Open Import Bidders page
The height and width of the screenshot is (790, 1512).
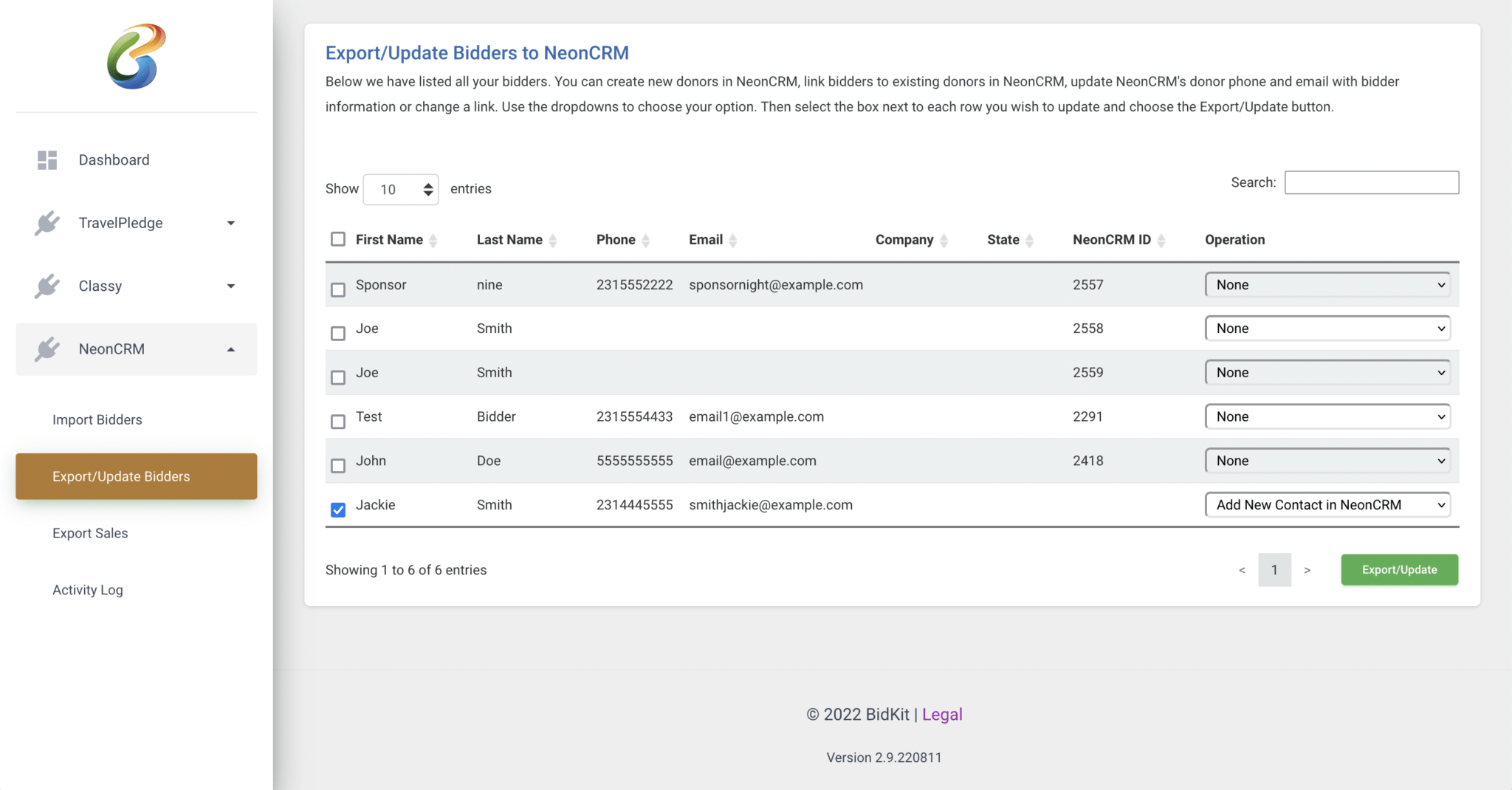coord(97,419)
